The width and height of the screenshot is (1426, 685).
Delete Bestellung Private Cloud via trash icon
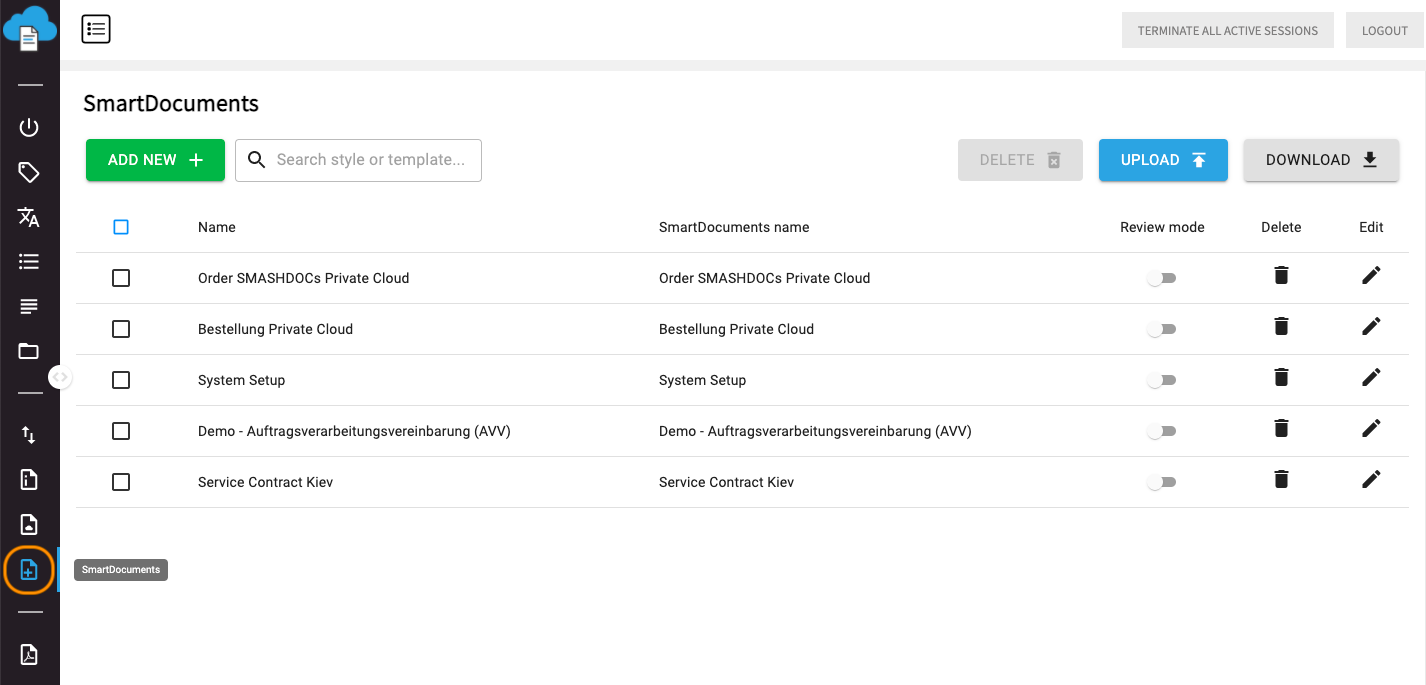pyautogui.click(x=1281, y=326)
